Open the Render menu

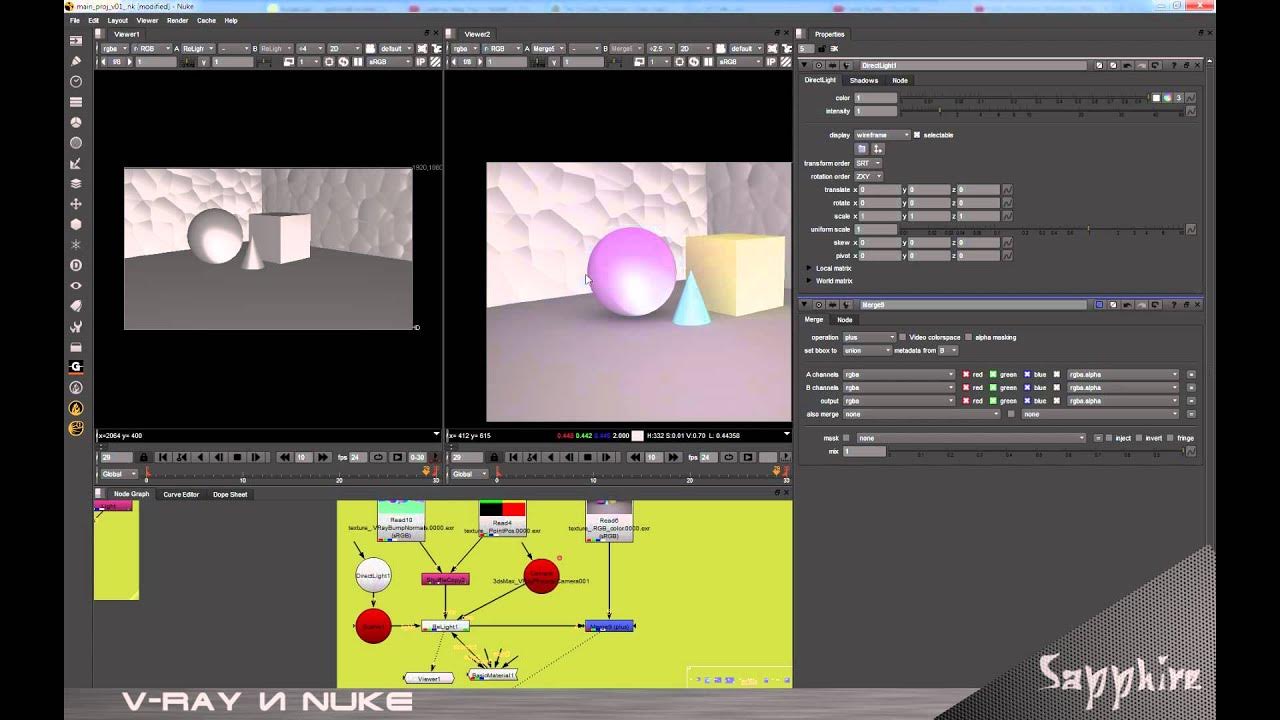pyautogui.click(x=177, y=20)
